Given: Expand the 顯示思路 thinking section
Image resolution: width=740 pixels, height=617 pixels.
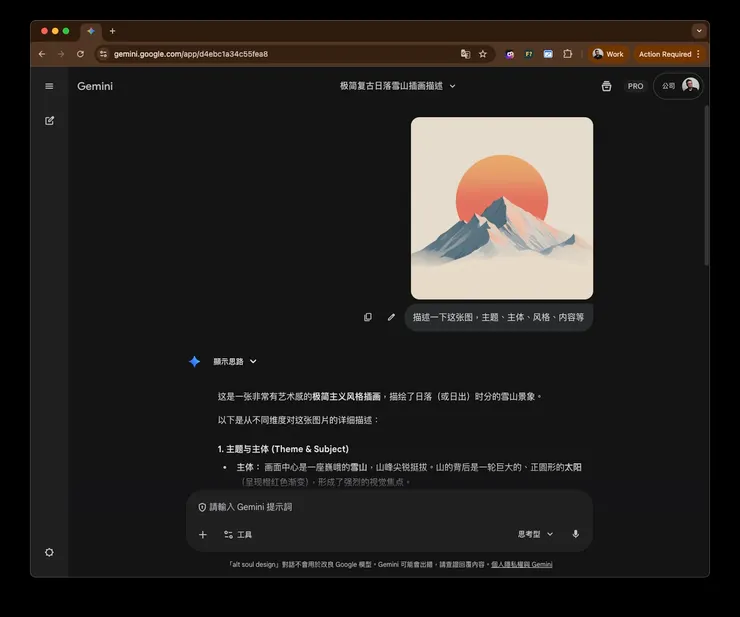Looking at the screenshot, I should coord(235,361).
